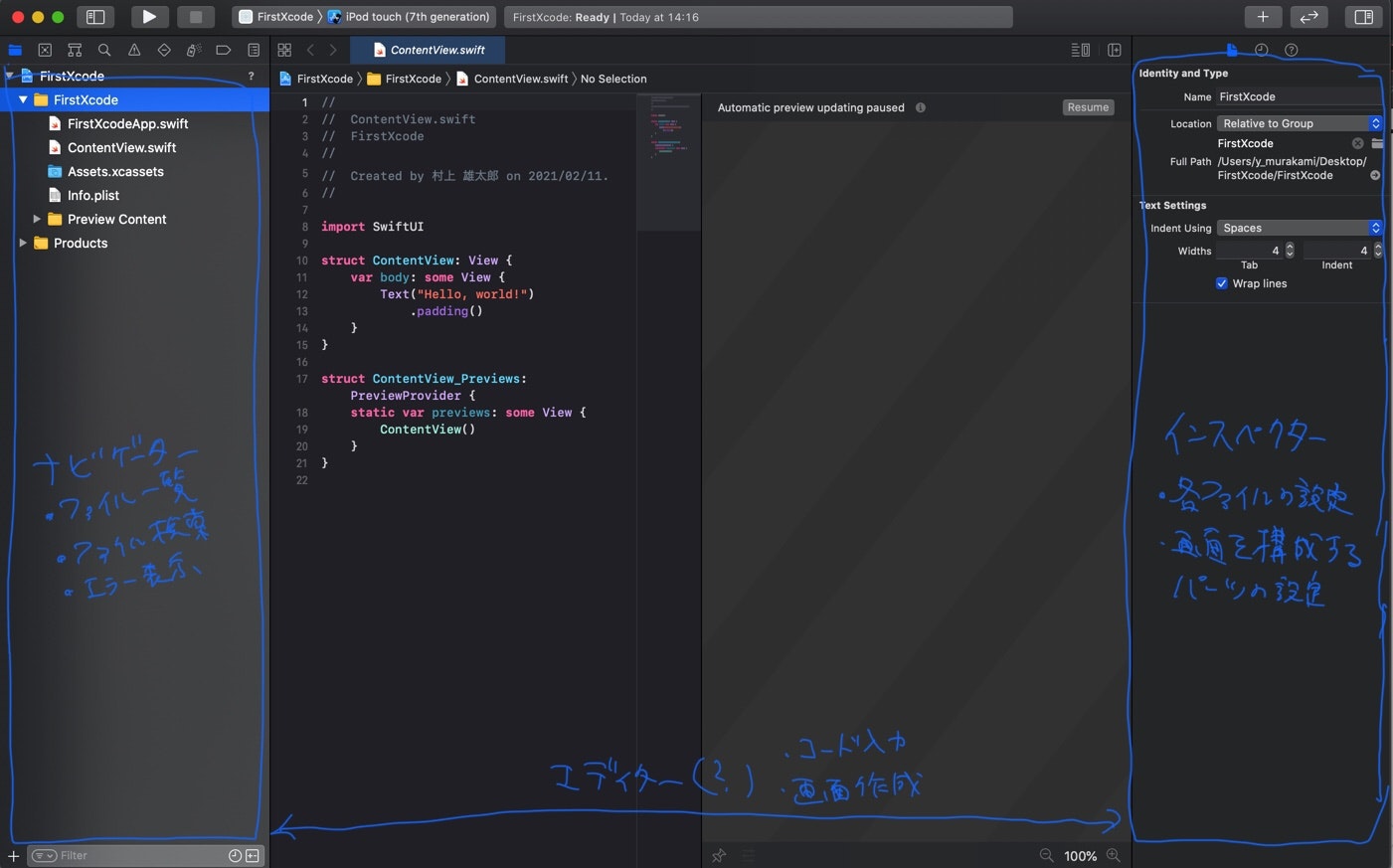Click the Indent width stepper
This screenshot has height=868, width=1393.
1378,251
